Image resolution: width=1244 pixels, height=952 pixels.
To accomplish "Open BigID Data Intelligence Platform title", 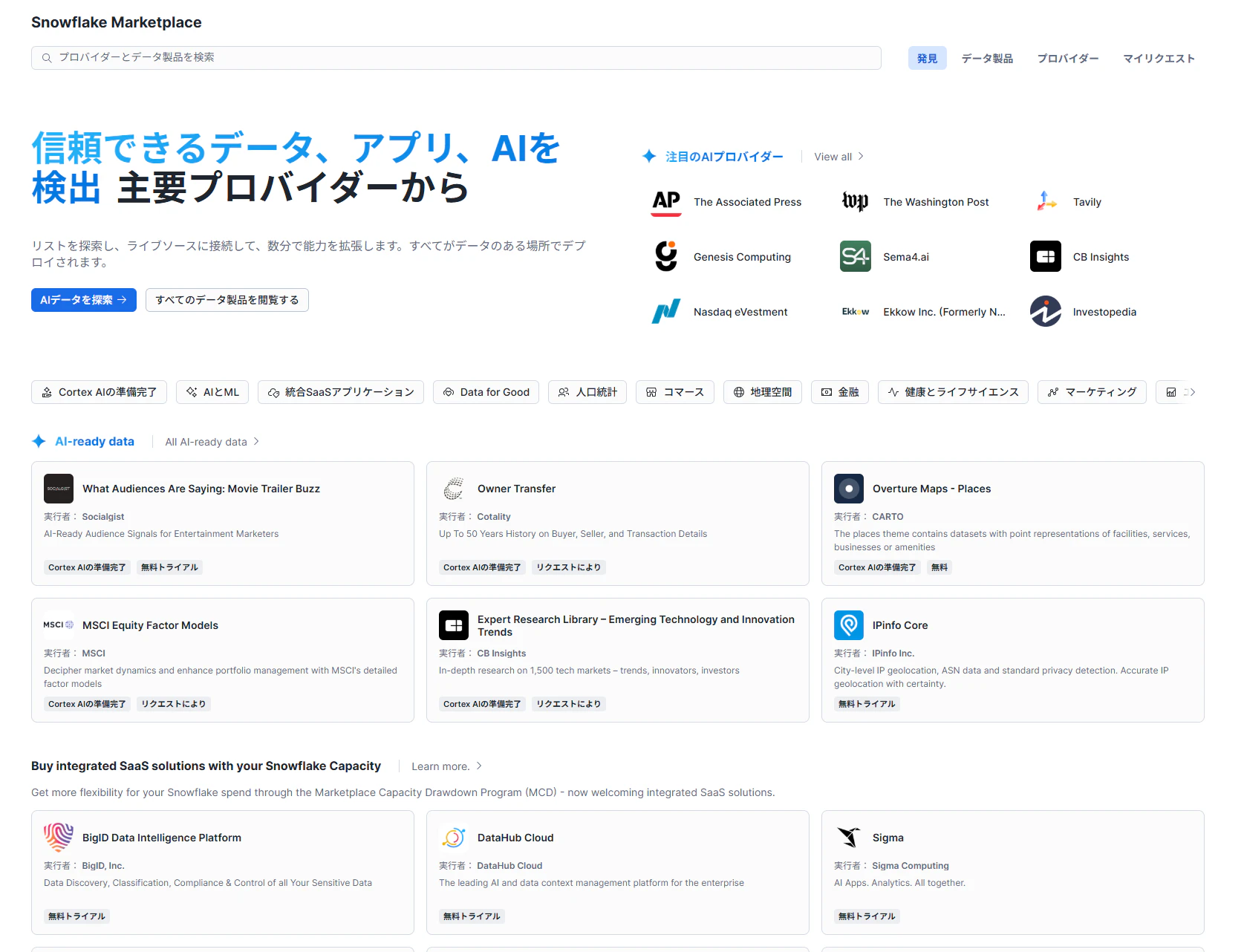I will click(162, 838).
